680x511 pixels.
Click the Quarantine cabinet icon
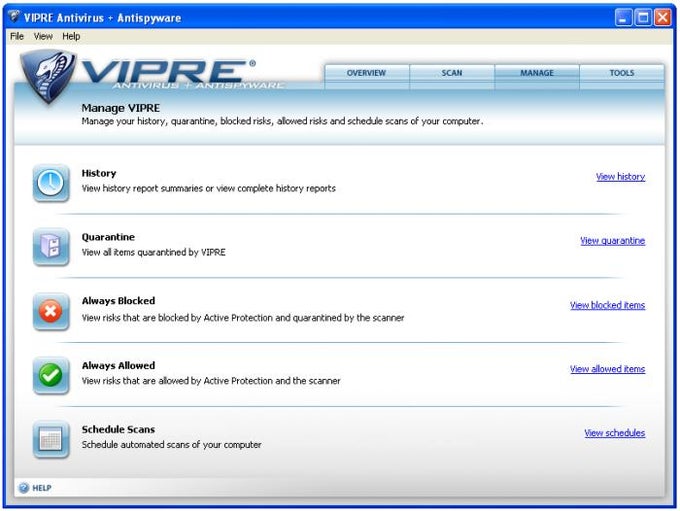point(51,247)
